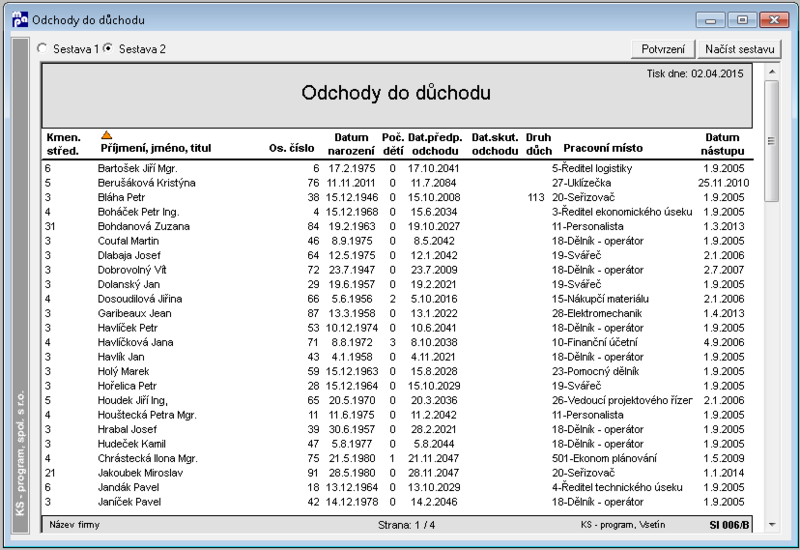
Task: Close the Odchody do důchodu window
Action: click(x=774, y=20)
